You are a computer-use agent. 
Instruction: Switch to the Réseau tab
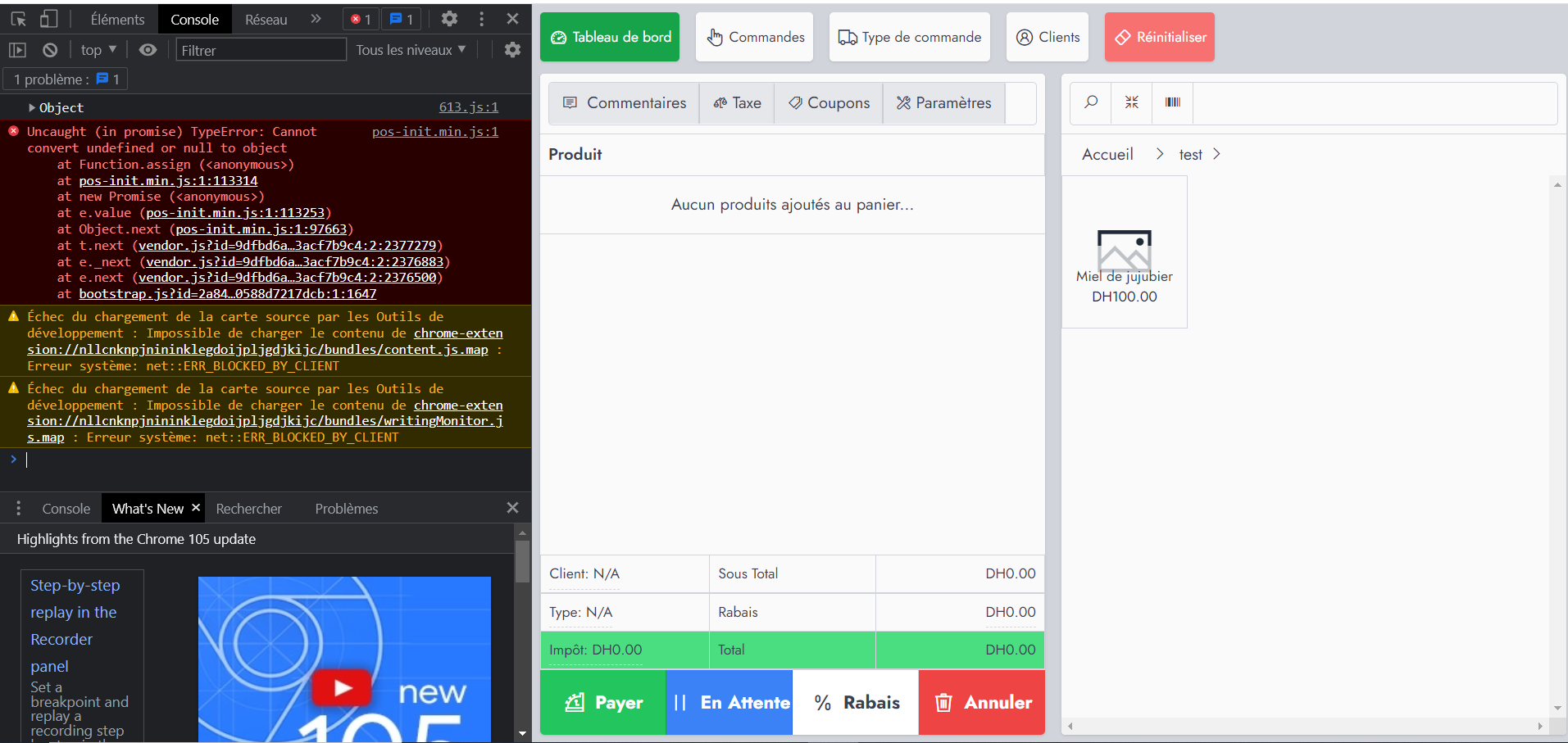pyautogui.click(x=266, y=18)
